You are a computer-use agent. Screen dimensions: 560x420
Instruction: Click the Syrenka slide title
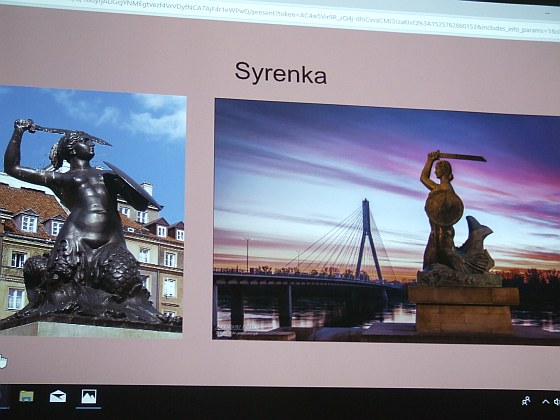[x=280, y=73]
